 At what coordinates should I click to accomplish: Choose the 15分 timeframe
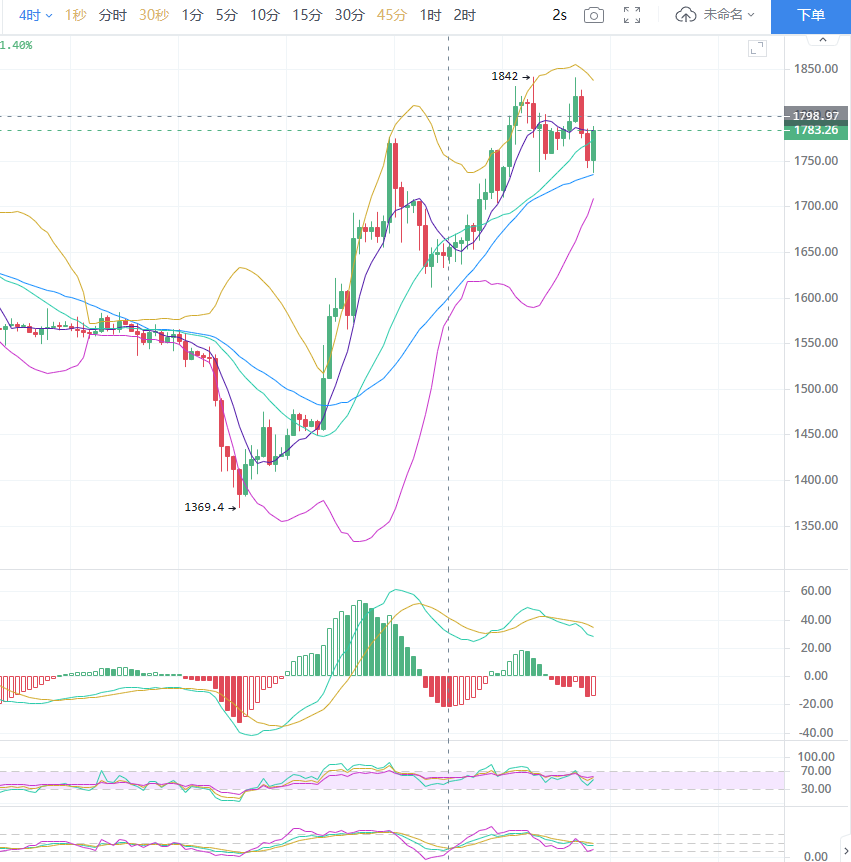307,15
